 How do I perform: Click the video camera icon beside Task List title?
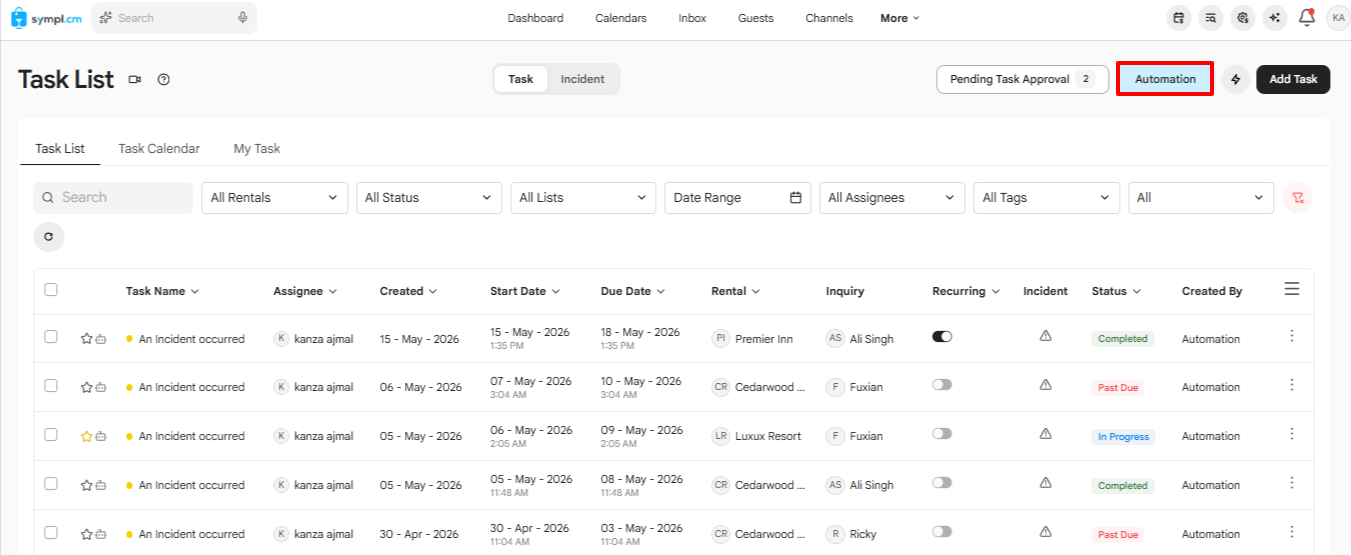tap(135, 80)
